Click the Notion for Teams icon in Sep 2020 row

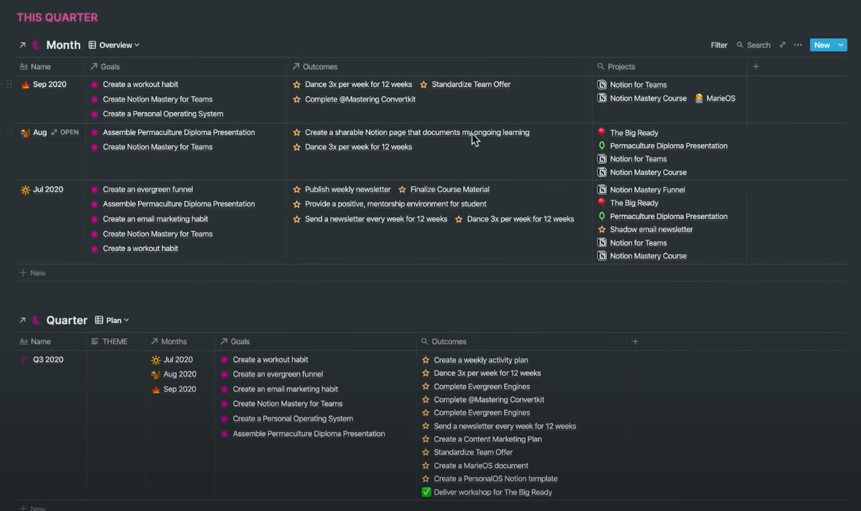[602, 85]
